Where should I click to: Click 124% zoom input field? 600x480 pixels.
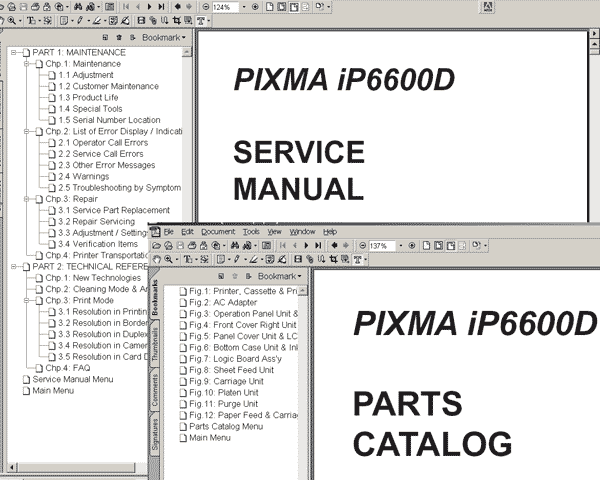pyautogui.click(x=225, y=7)
